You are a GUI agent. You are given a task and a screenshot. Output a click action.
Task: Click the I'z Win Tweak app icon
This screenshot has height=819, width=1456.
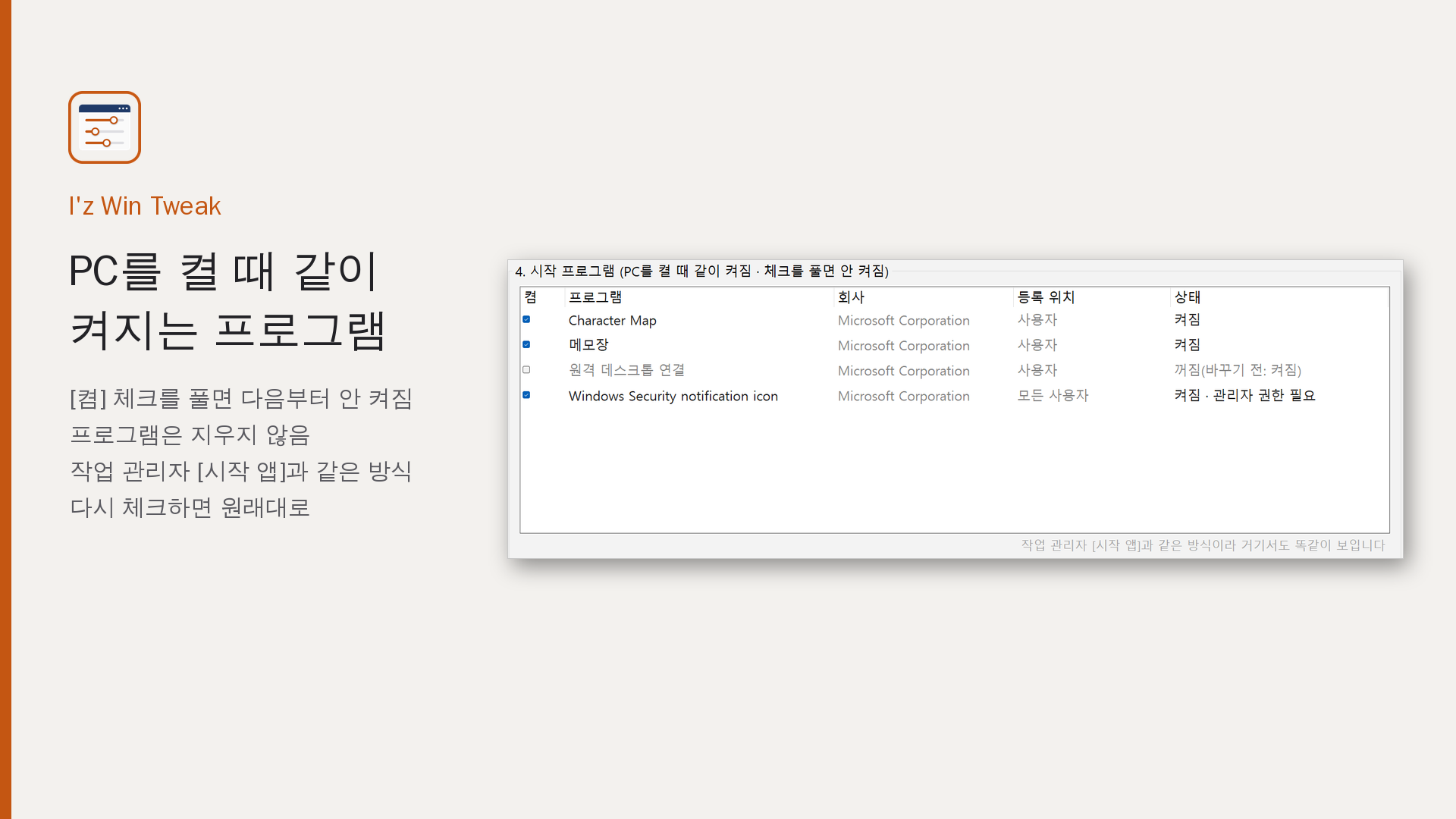pyautogui.click(x=105, y=127)
